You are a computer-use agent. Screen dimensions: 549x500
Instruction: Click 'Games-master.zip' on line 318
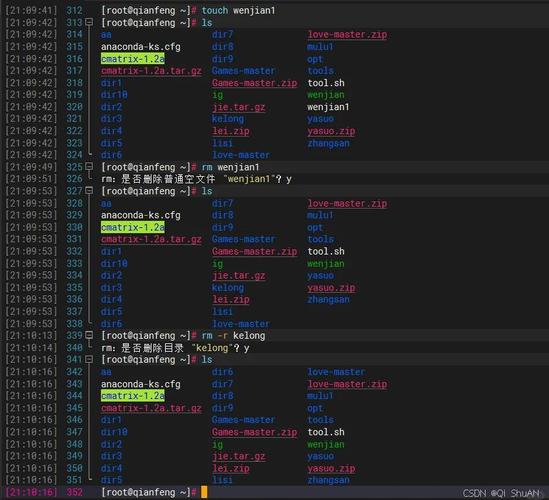tap(255, 83)
